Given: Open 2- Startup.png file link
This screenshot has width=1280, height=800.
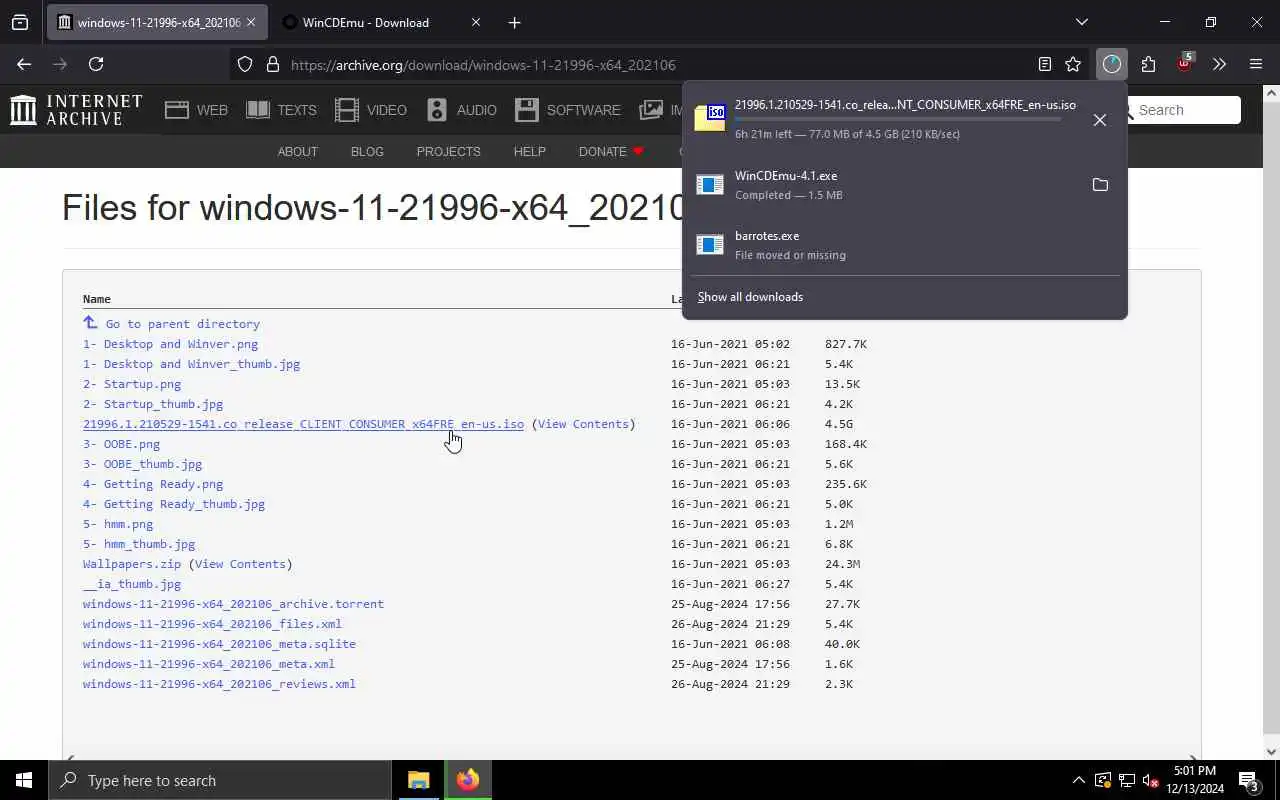Looking at the screenshot, I should click(132, 384).
